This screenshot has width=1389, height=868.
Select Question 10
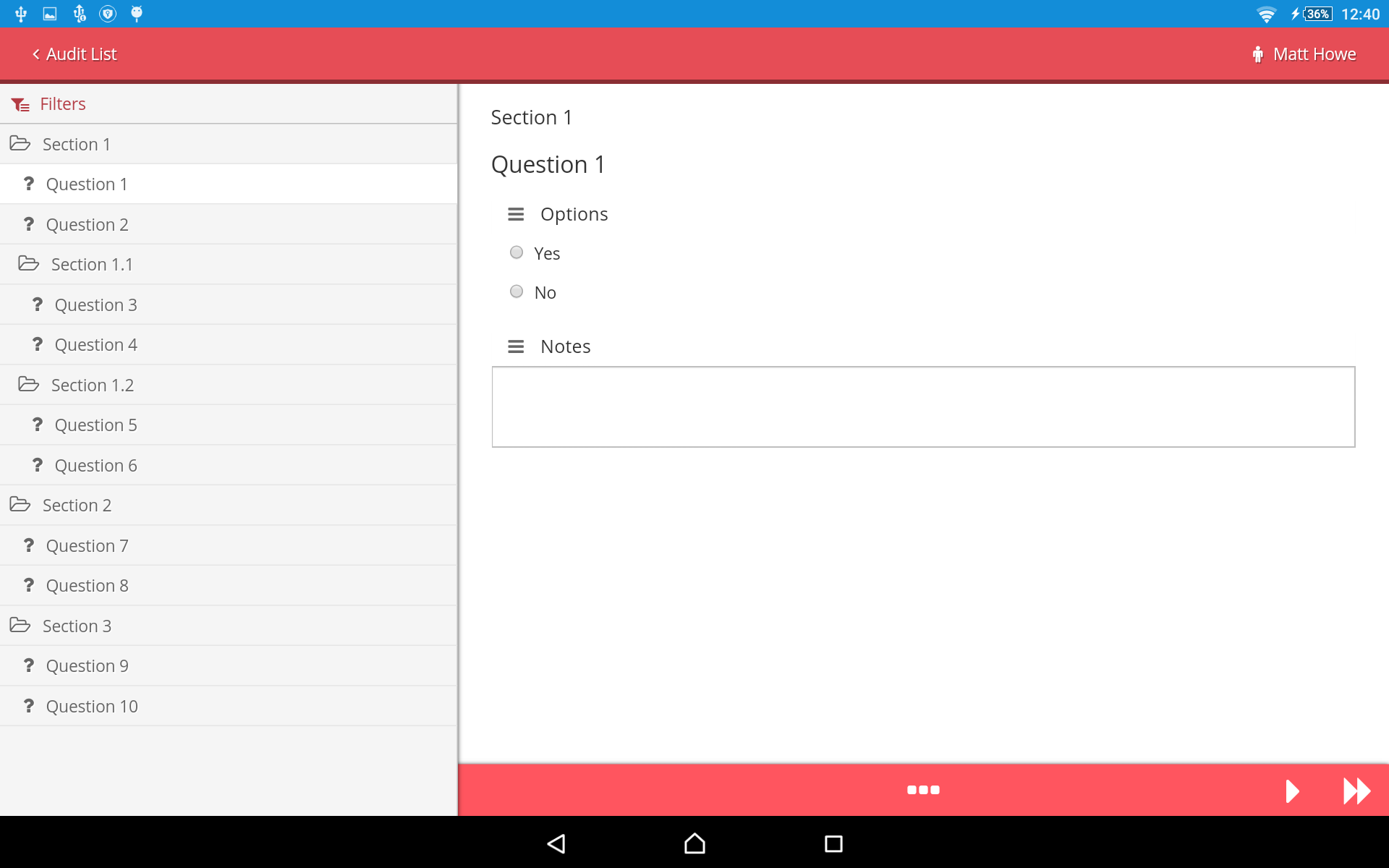[x=229, y=706]
